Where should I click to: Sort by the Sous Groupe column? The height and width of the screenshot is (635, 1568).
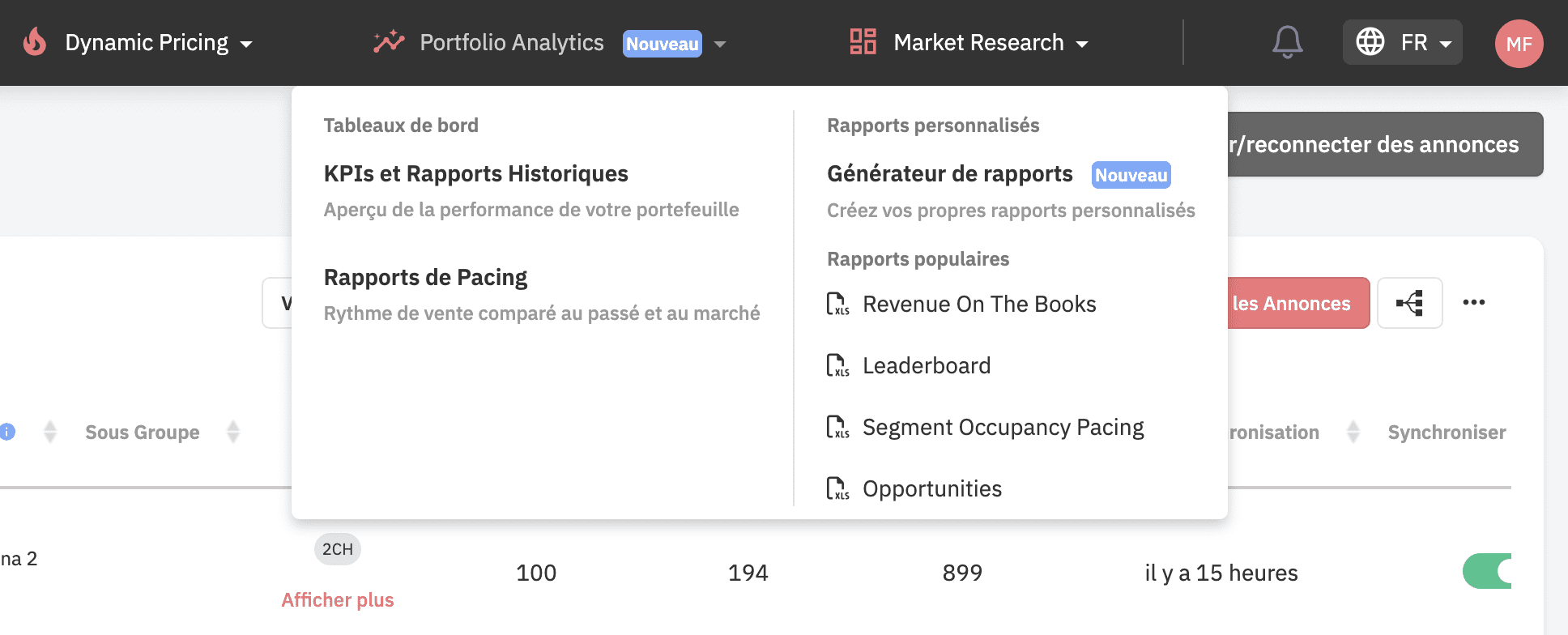coord(232,433)
